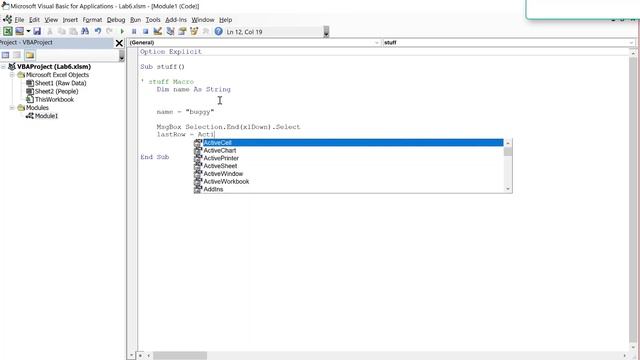This screenshot has width=640, height=360.
Task: Open the Insert menu
Action: 70,20
